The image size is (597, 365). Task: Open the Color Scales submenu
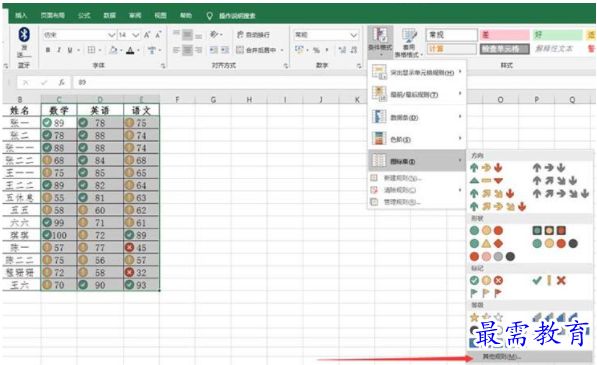pos(417,139)
